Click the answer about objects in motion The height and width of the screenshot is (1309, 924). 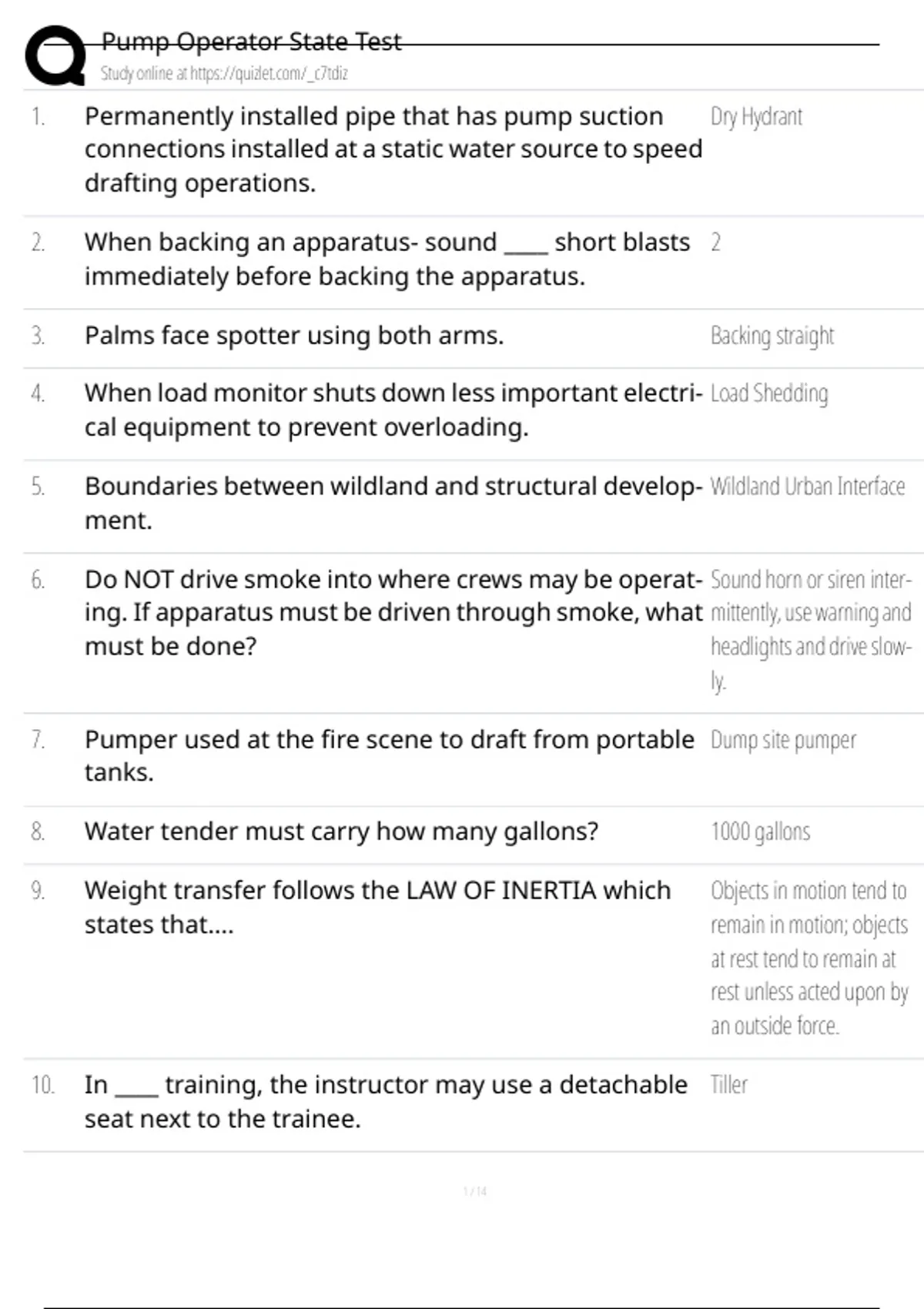[809, 959]
